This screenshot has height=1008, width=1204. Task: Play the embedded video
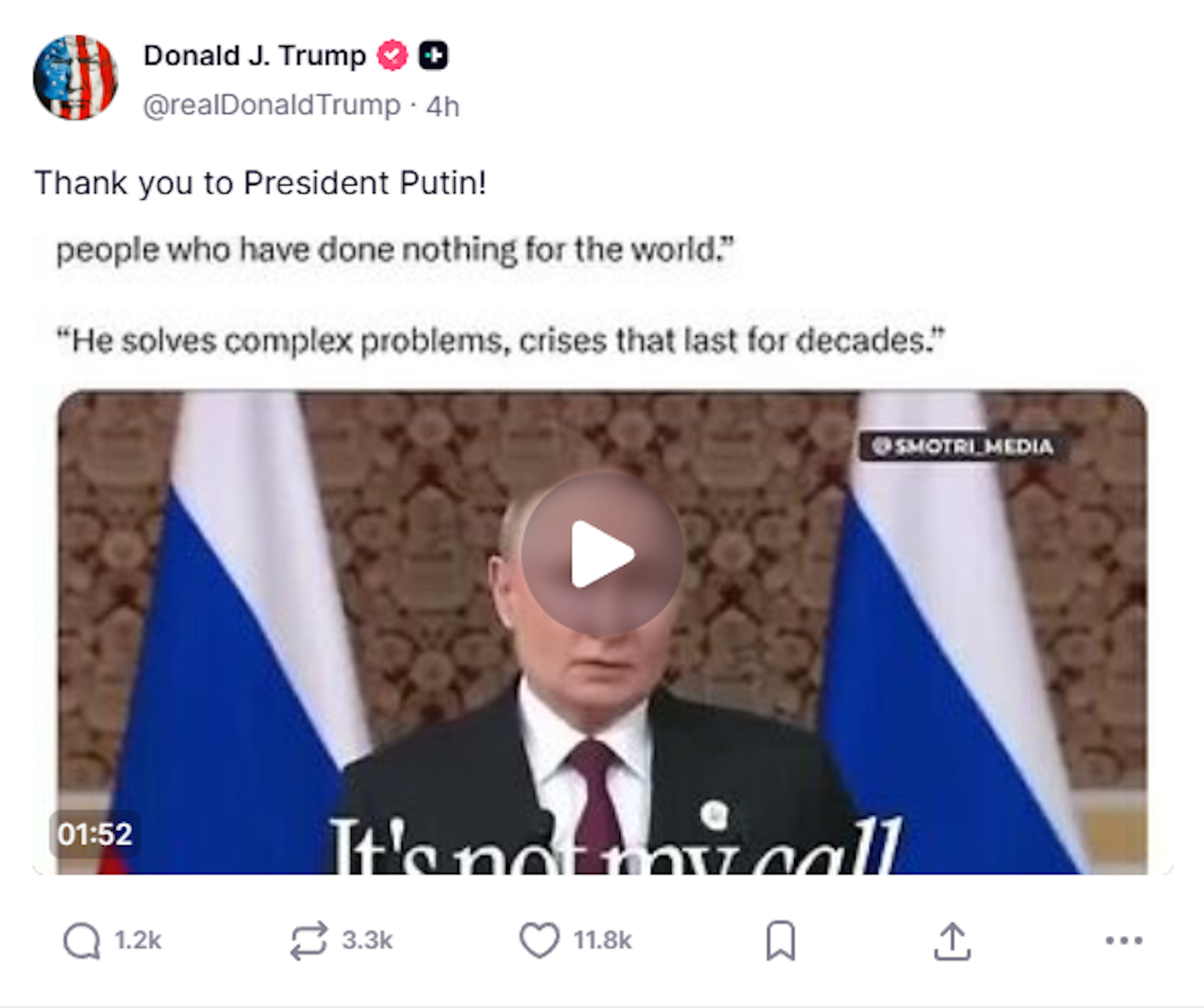pos(602,554)
